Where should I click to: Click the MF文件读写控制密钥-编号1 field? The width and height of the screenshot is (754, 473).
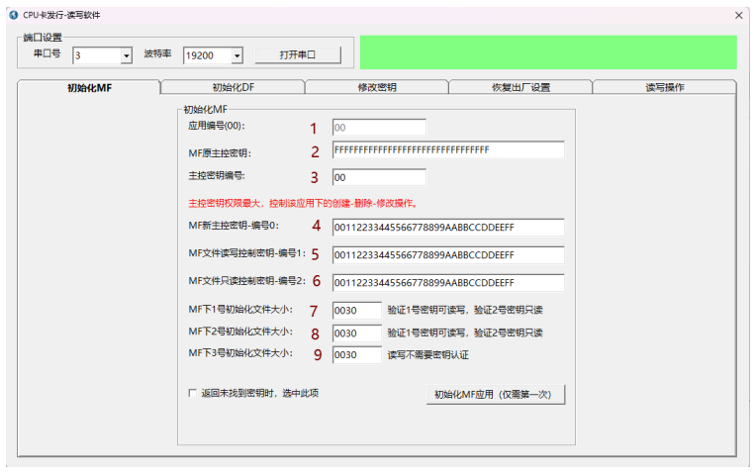[447, 254]
